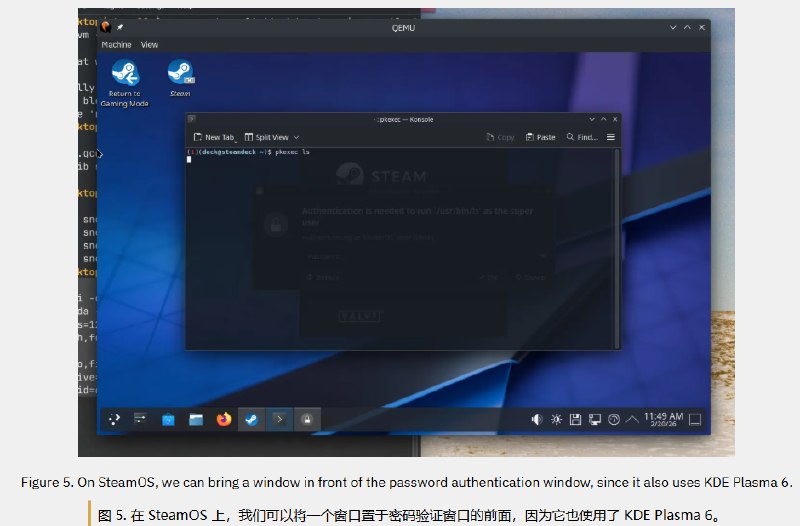Click the Konsole terminal scrollbar
Image resolution: width=800 pixels, height=526 pixels.
pyautogui.click(x=617, y=248)
